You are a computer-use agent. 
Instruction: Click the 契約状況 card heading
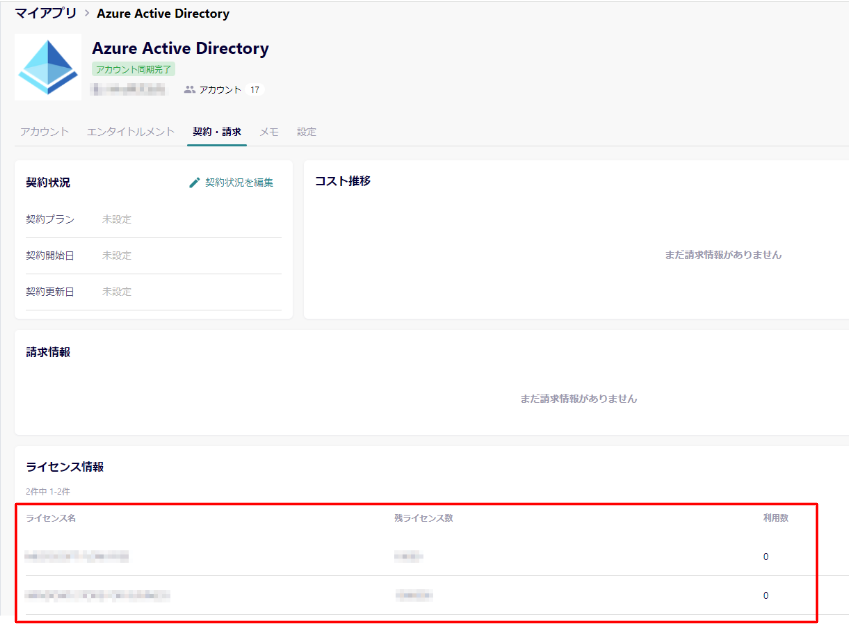[48, 182]
